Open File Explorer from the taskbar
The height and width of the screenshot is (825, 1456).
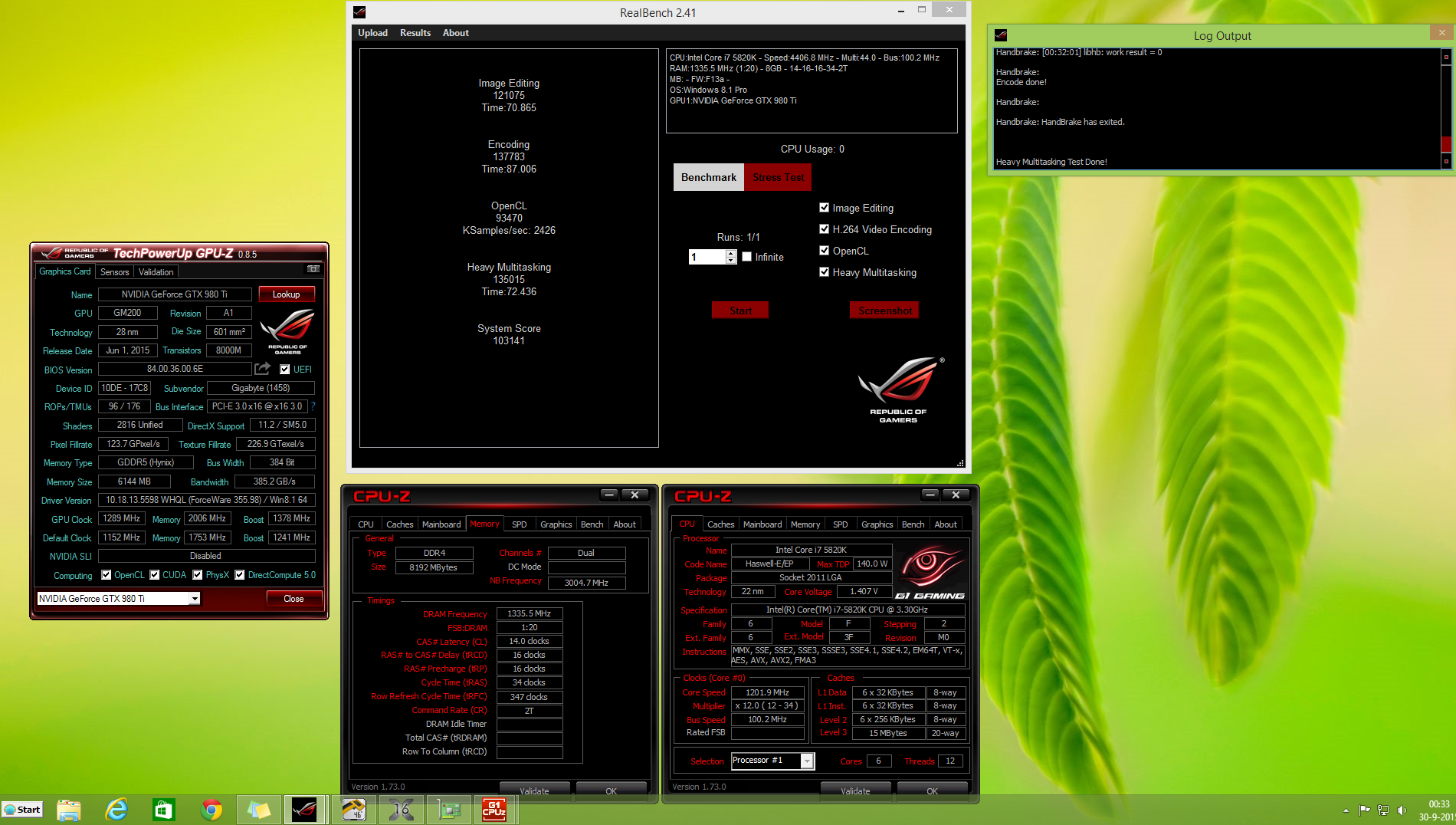pos(69,810)
